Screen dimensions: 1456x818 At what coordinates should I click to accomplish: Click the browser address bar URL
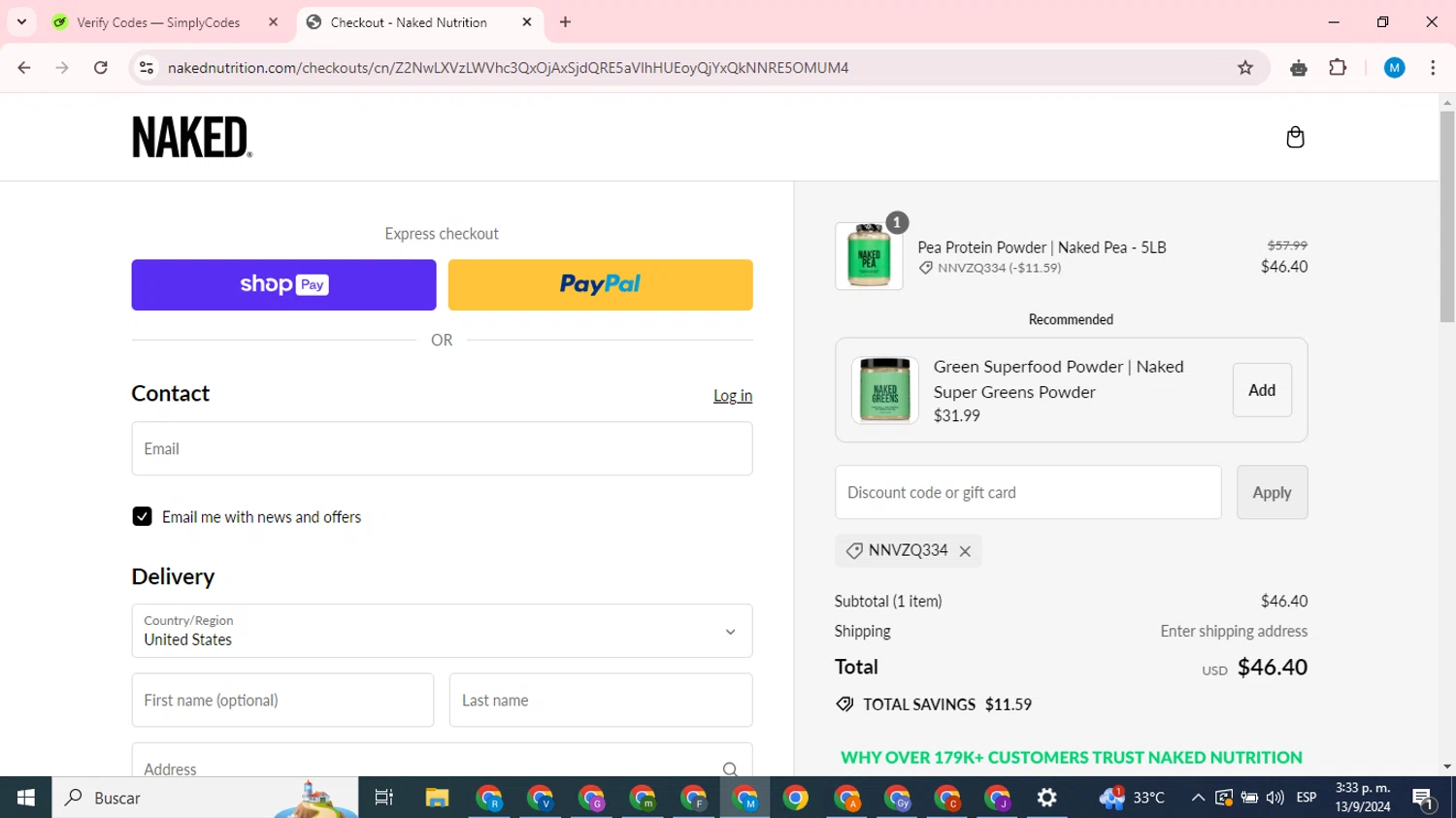(508, 68)
